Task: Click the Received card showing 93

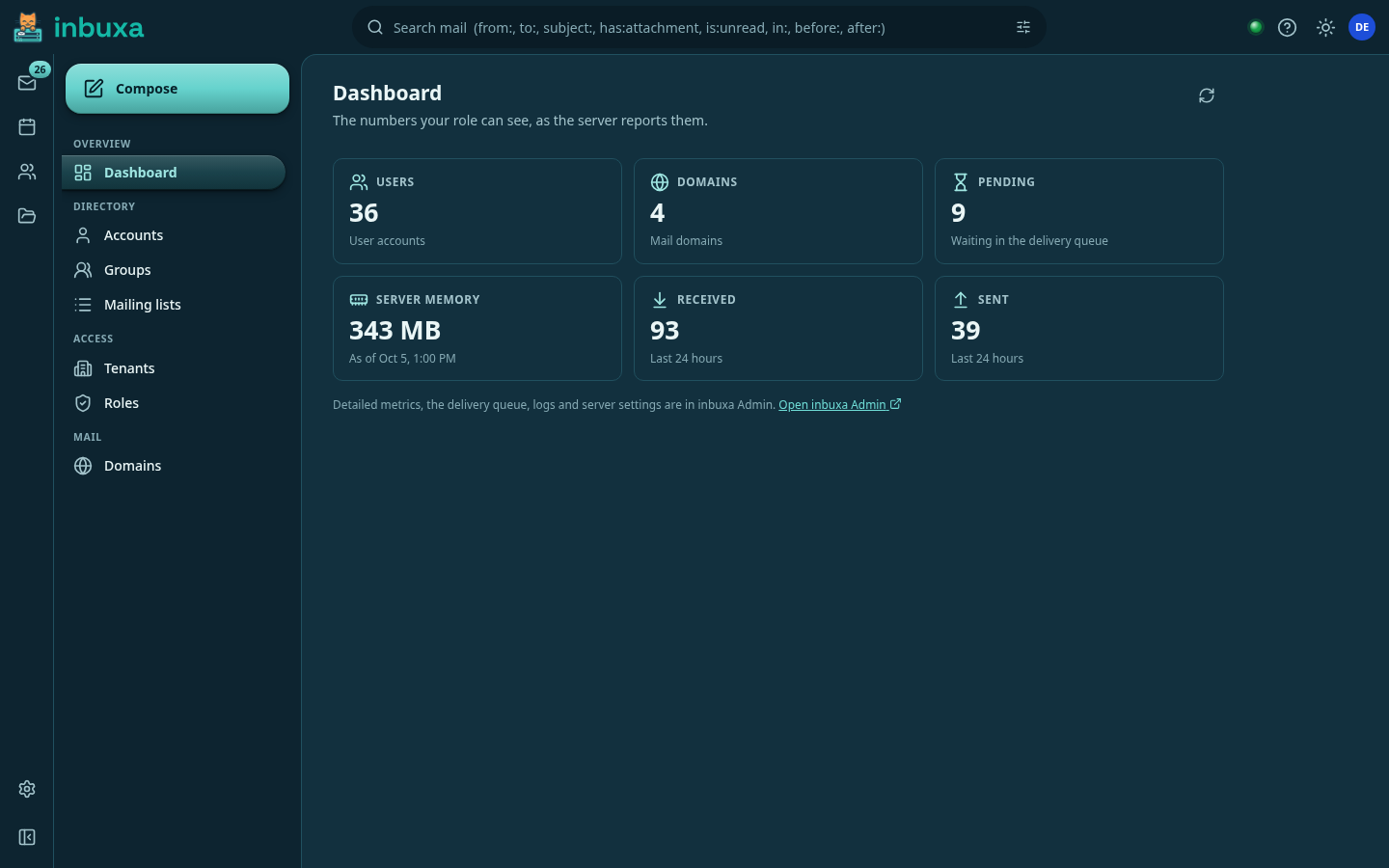Action: click(778, 329)
